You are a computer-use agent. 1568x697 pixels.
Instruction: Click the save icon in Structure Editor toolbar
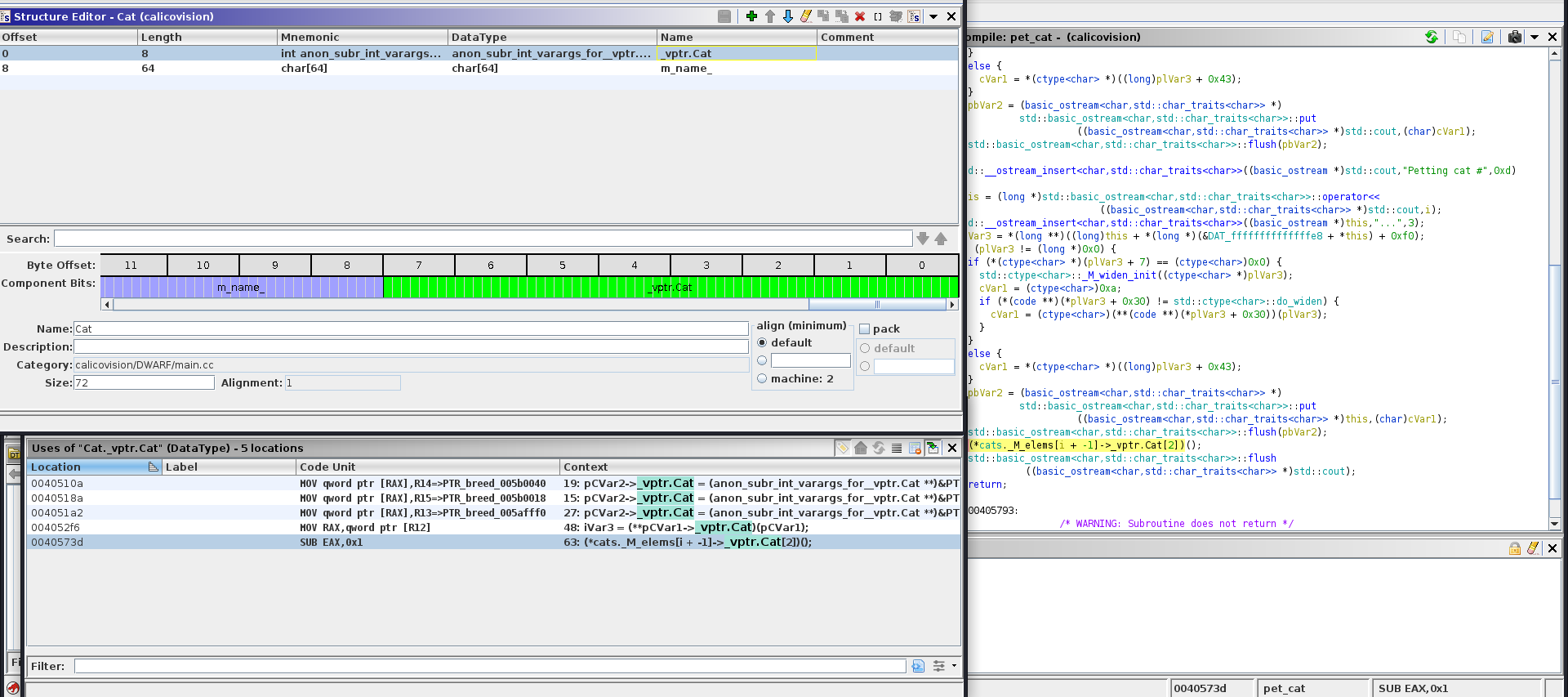[724, 16]
